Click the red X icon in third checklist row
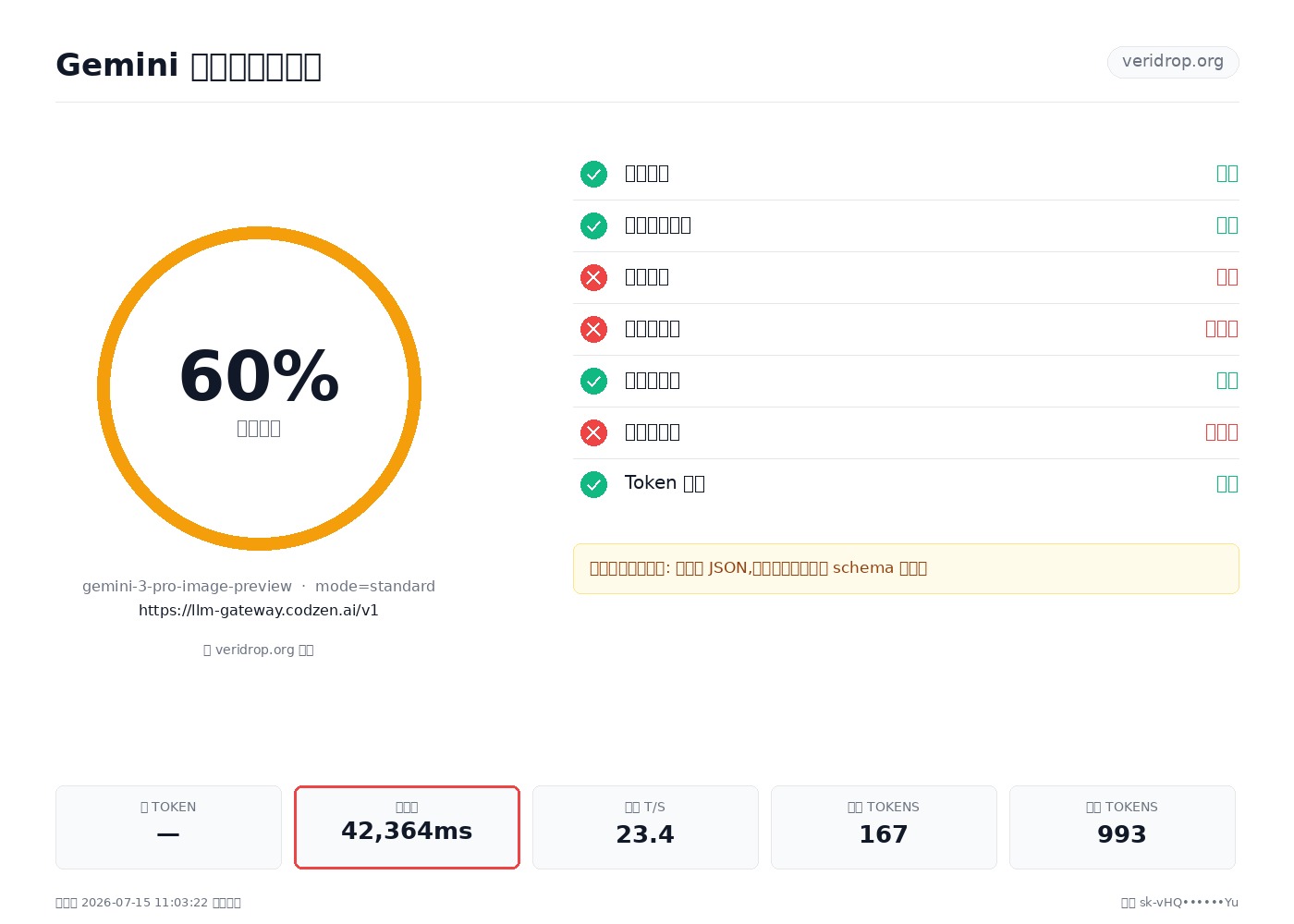This screenshot has width=1294, height=924. (593, 277)
